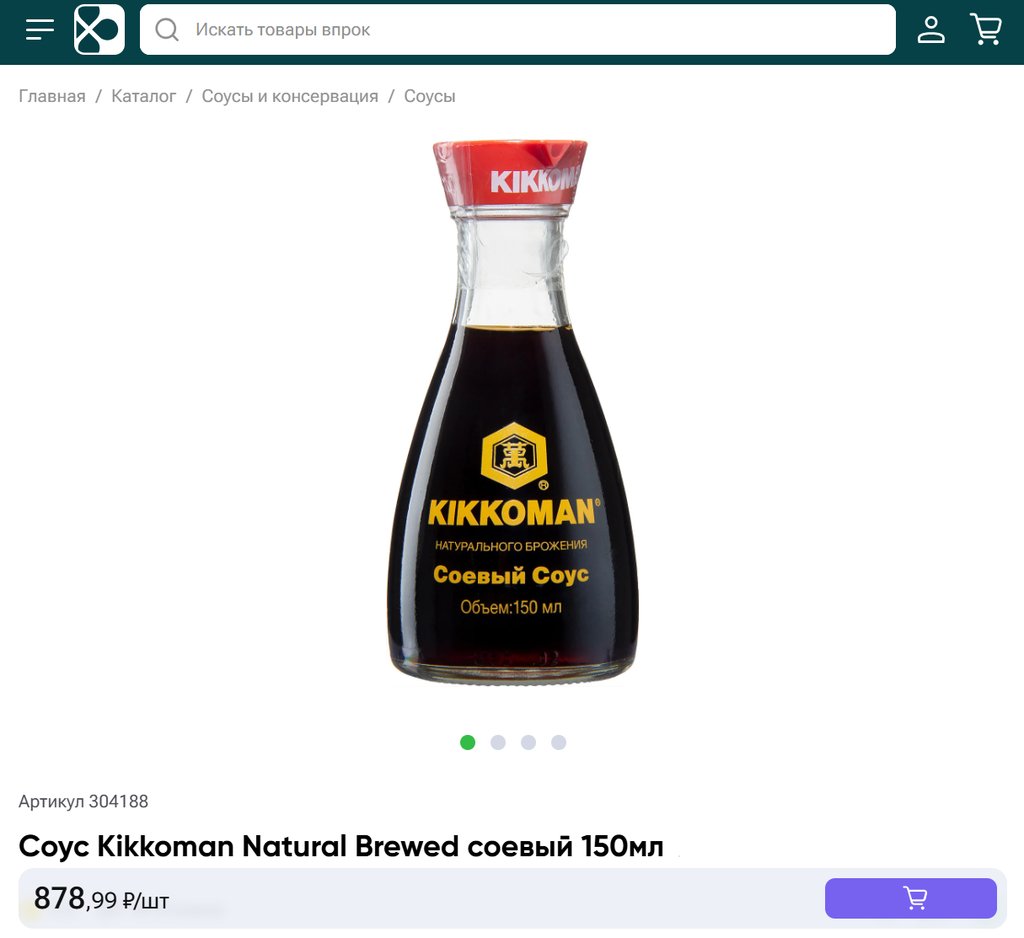1024x938 pixels.
Task: Open "Соусы и консервация" breadcrumb
Action: 290,96
